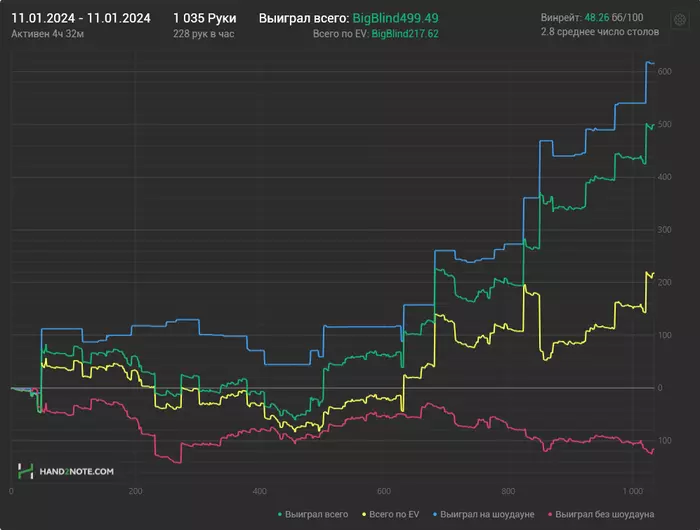Click the 'Активен 4ч 32м' session duration

coord(48,33)
